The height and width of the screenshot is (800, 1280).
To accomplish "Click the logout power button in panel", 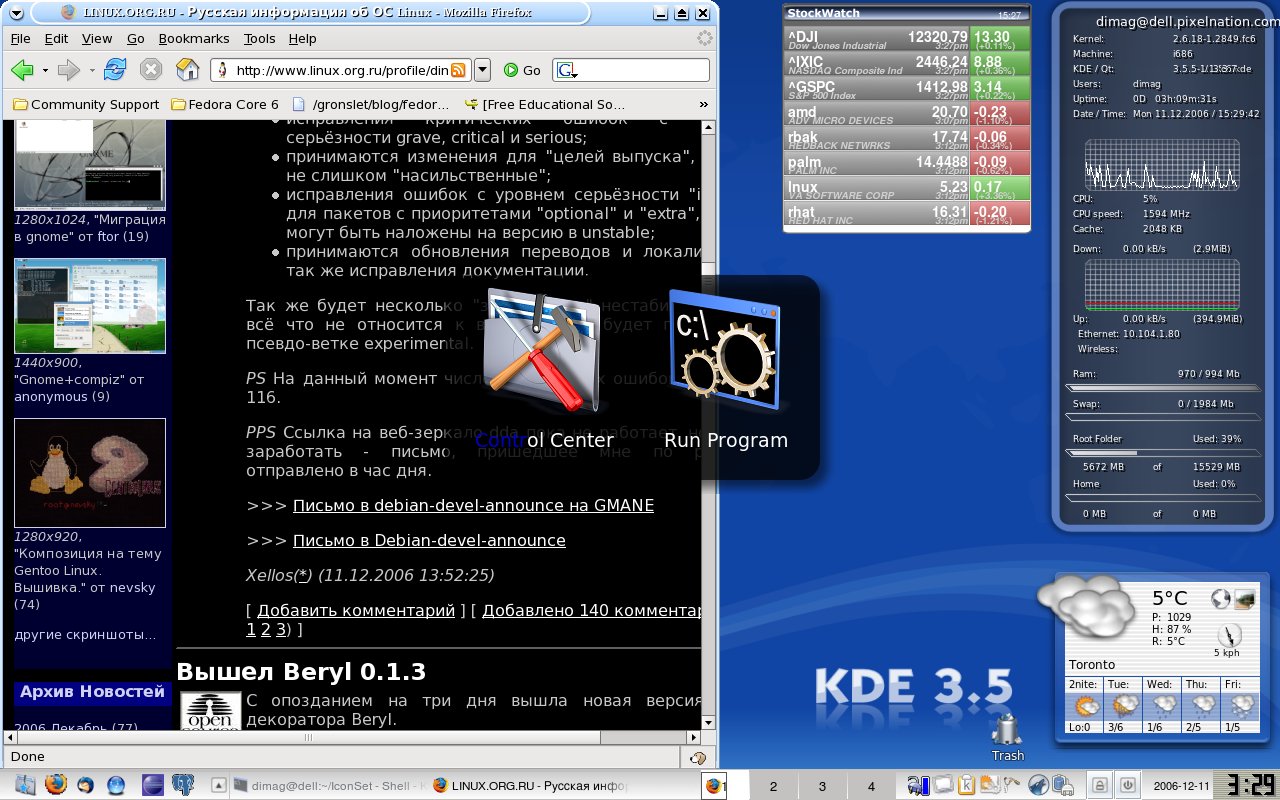I will [1128, 786].
